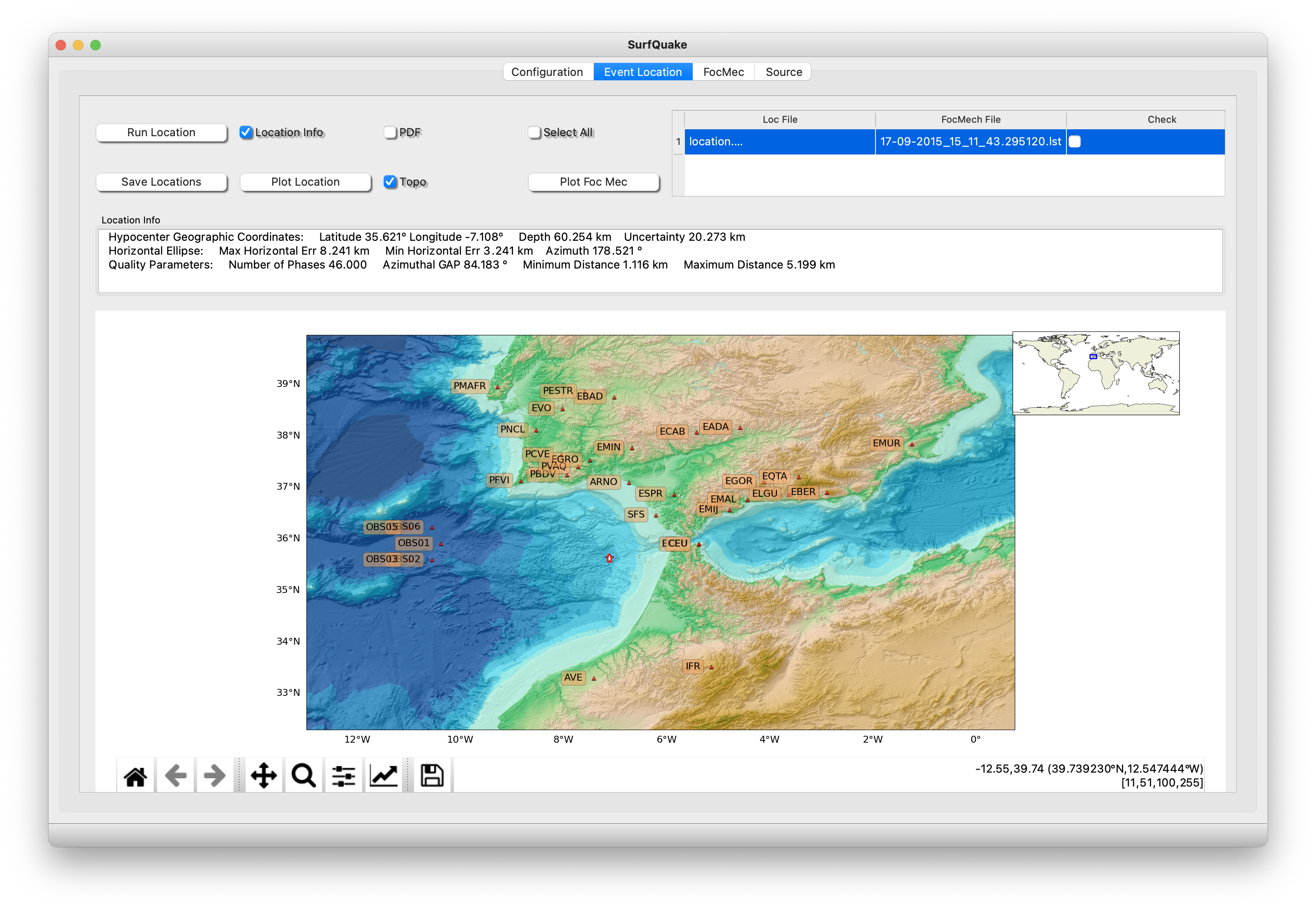Enable the PDF checkbox
The width and height of the screenshot is (1316, 911).
(x=390, y=132)
